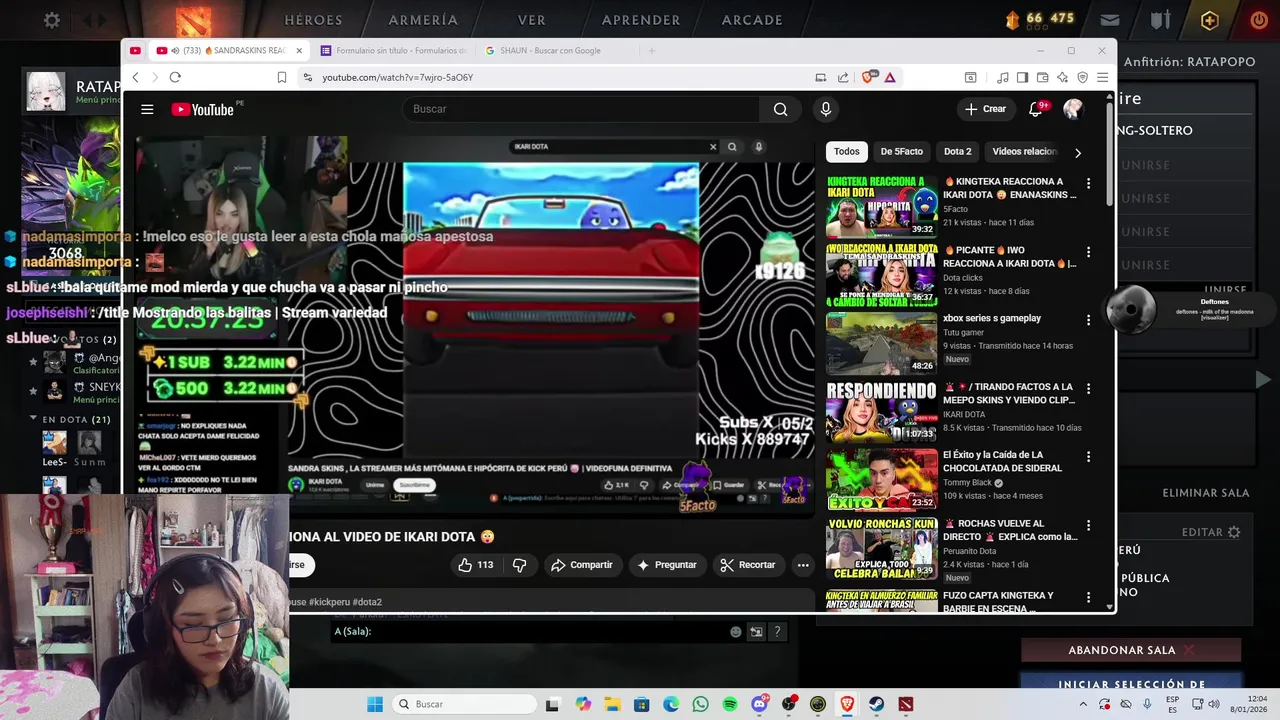Open Spotify from the taskbar
The height and width of the screenshot is (720, 1280).
coord(730,704)
